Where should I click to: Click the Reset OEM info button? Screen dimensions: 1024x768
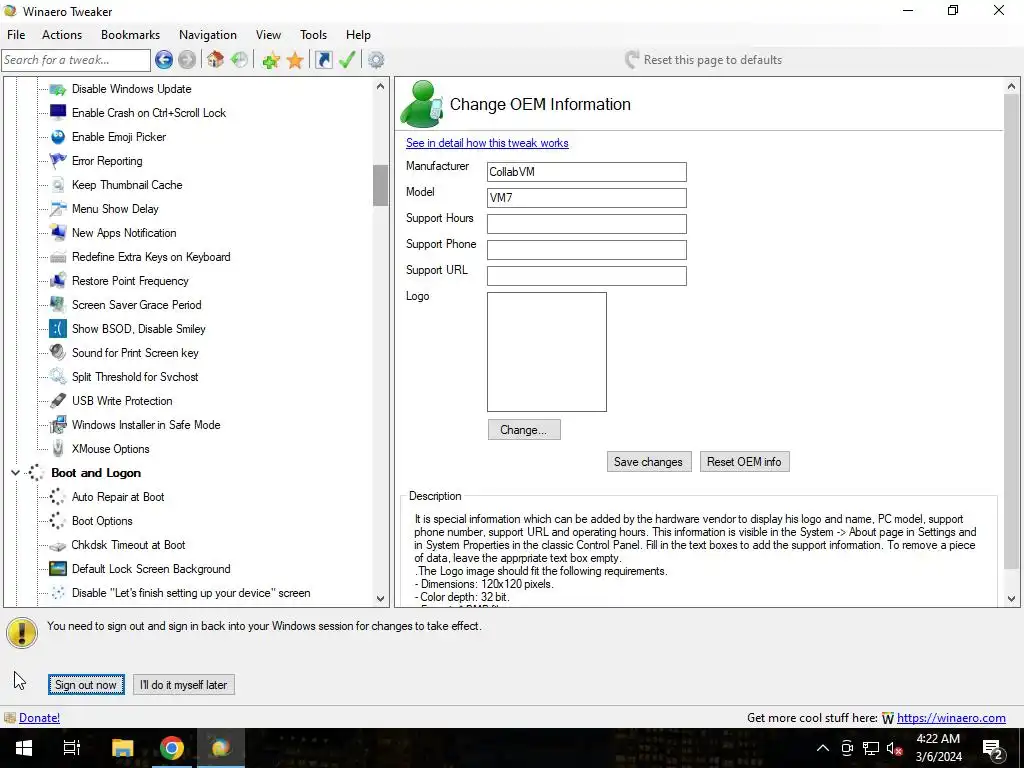tap(744, 462)
